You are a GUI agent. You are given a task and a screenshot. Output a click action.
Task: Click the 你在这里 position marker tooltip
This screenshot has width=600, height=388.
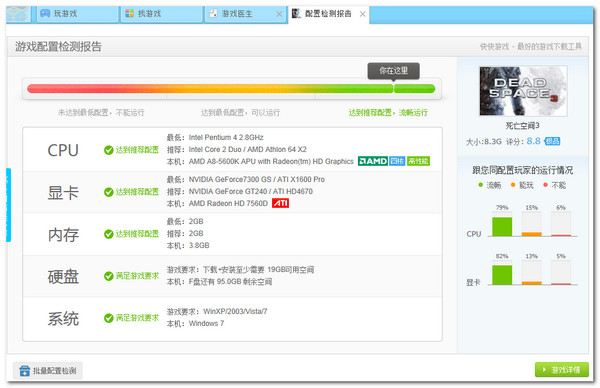pyautogui.click(x=393, y=71)
